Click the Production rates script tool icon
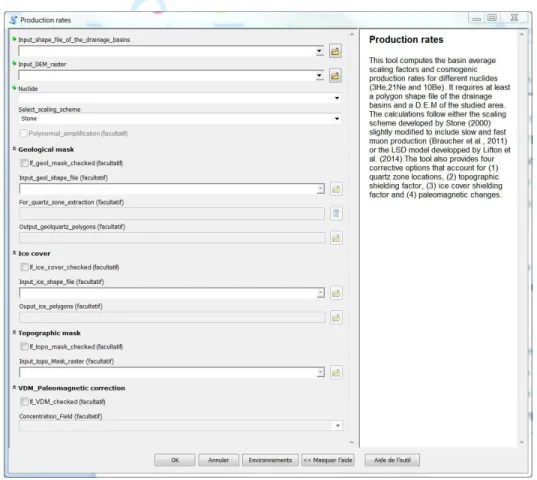537x480 pixels. pyautogui.click(x=13, y=20)
